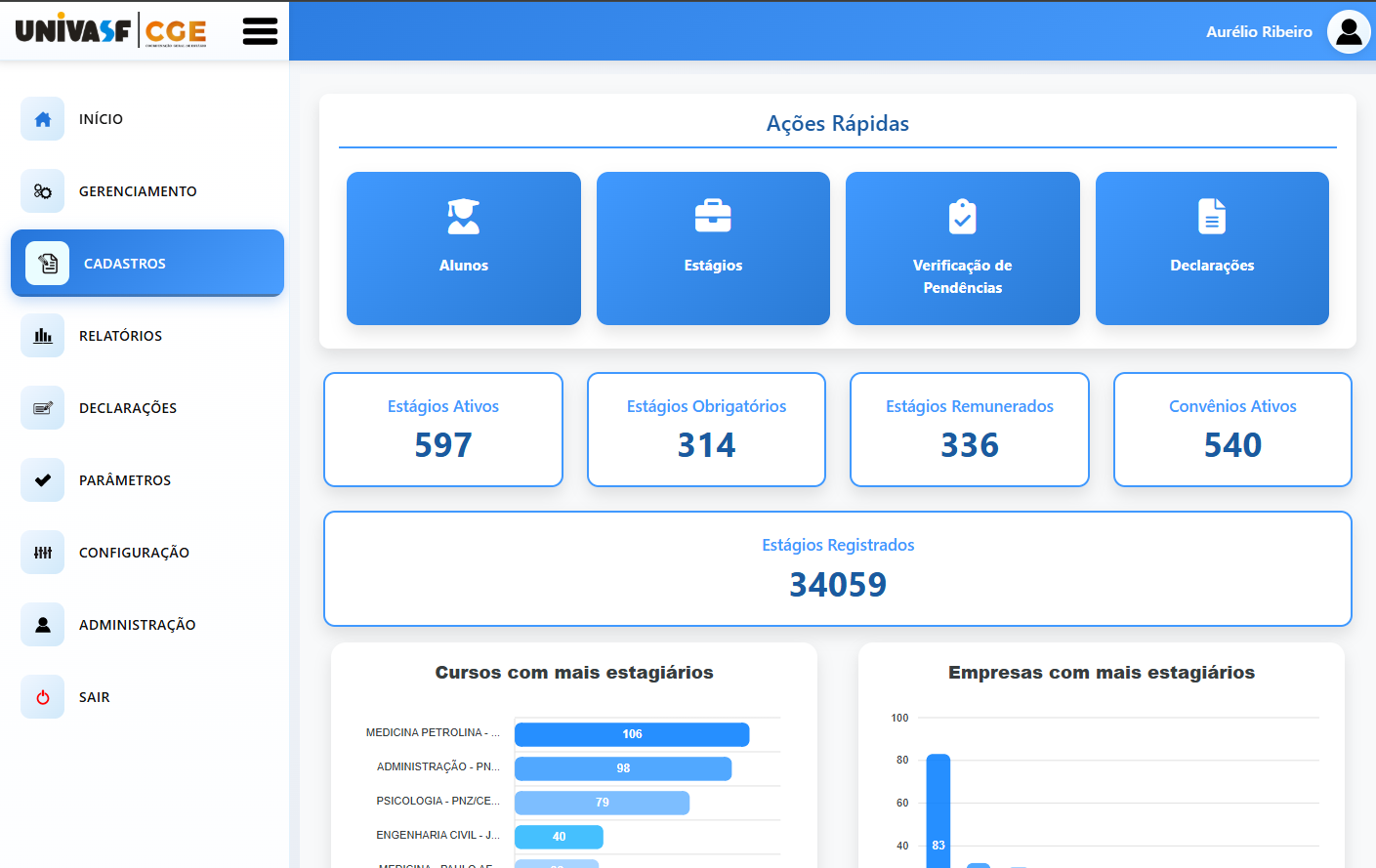Open Verificação de Pendências

coord(962,248)
